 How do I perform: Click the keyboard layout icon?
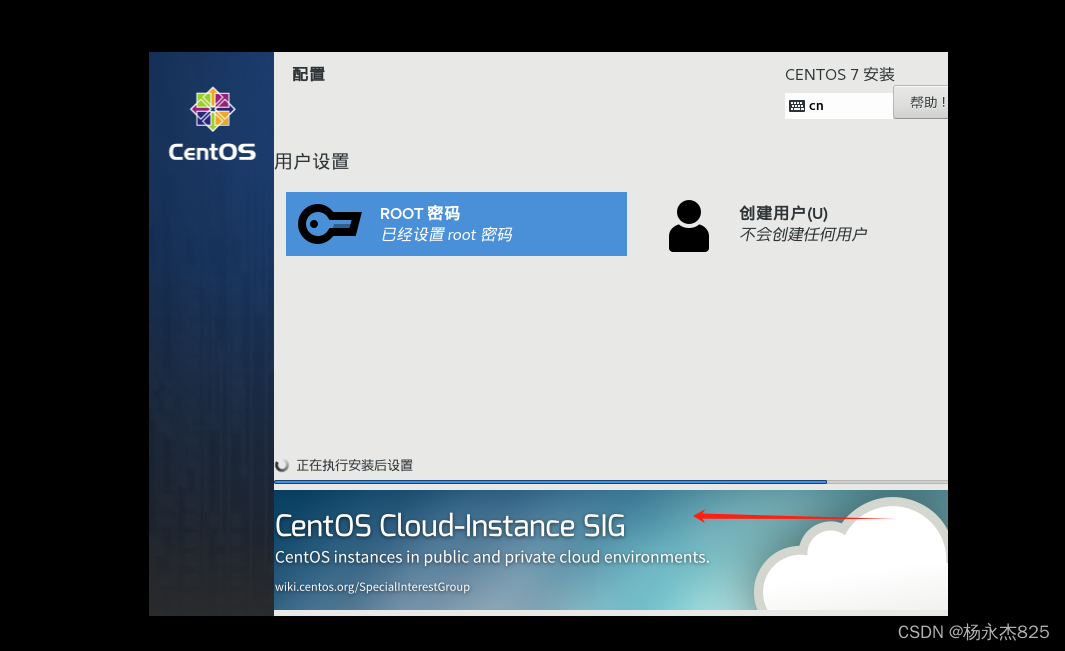click(x=797, y=106)
